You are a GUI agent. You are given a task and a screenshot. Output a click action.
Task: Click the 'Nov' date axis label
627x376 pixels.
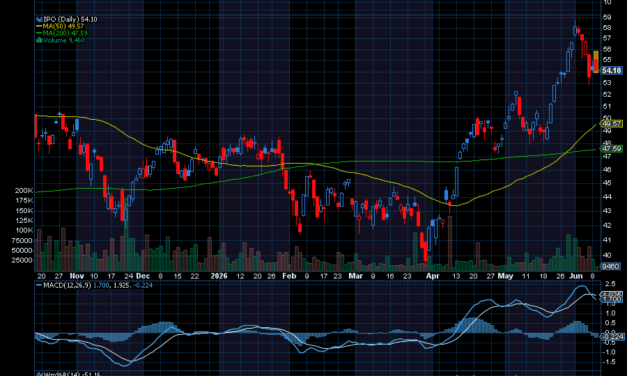[x=76, y=276]
